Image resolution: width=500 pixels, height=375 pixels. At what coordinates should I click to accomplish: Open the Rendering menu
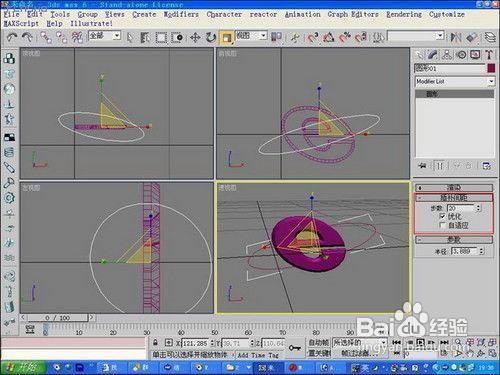[x=404, y=14]
